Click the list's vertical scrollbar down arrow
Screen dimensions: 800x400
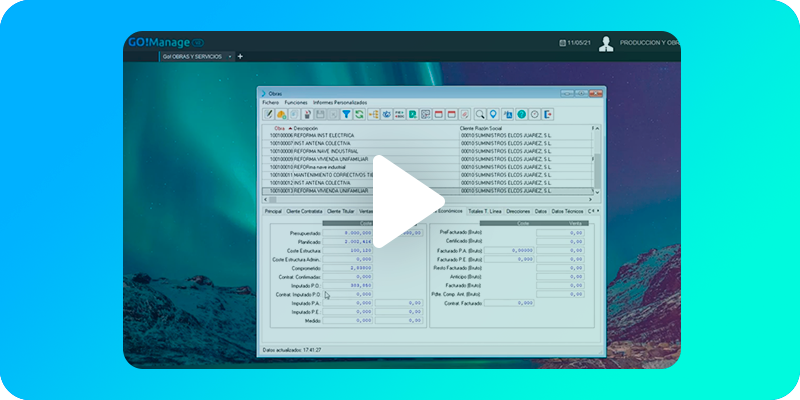[597, 192]
